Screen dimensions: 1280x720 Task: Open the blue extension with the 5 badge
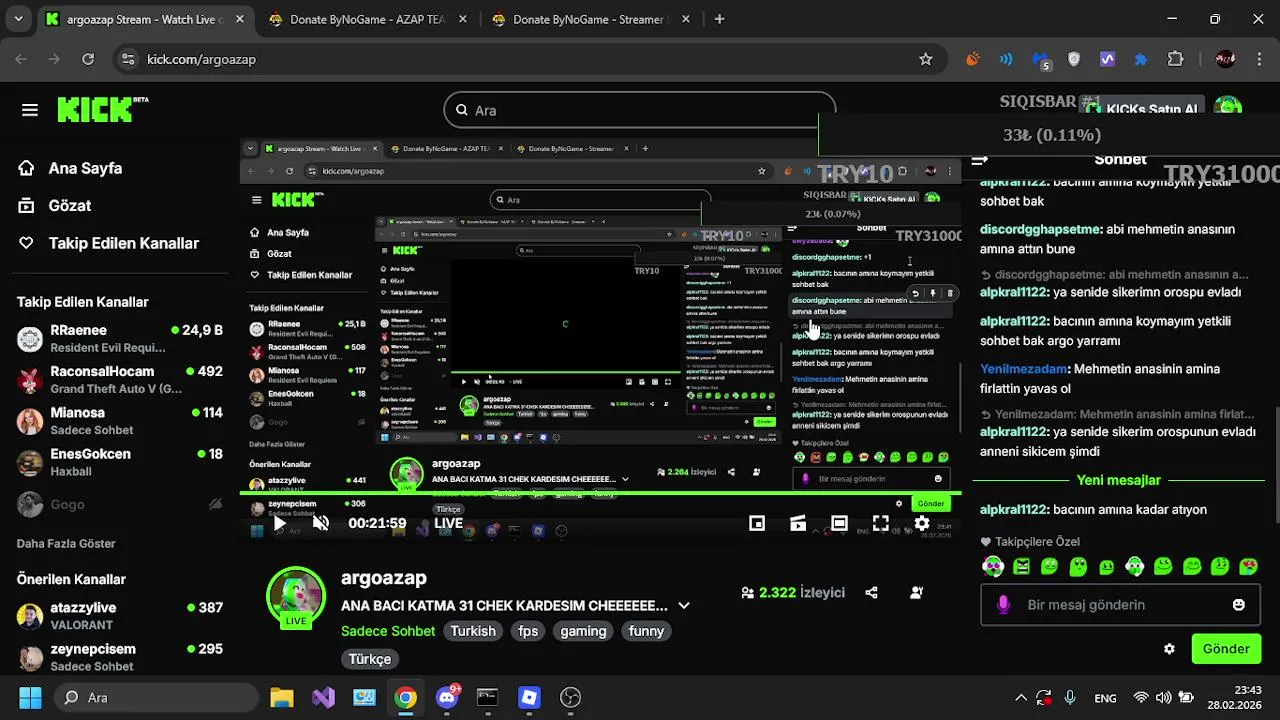click(1041, 60)
